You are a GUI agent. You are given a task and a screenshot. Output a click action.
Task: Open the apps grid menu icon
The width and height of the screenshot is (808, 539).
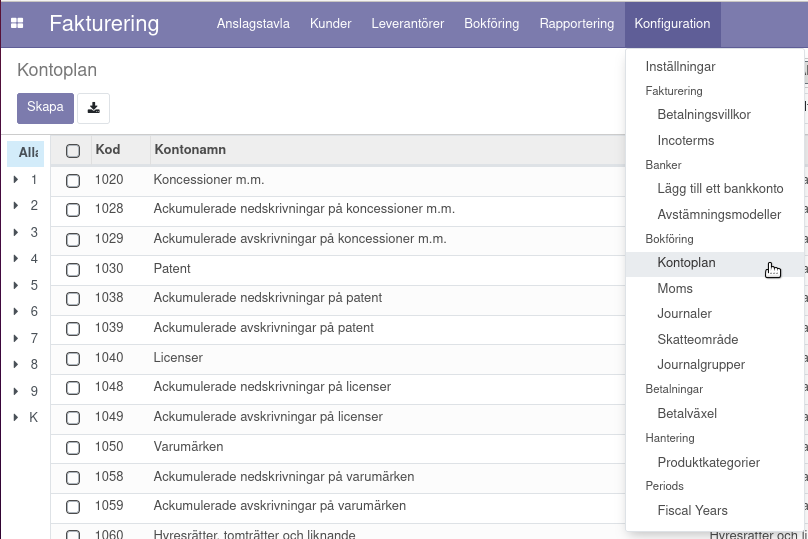tap(17, 24)
